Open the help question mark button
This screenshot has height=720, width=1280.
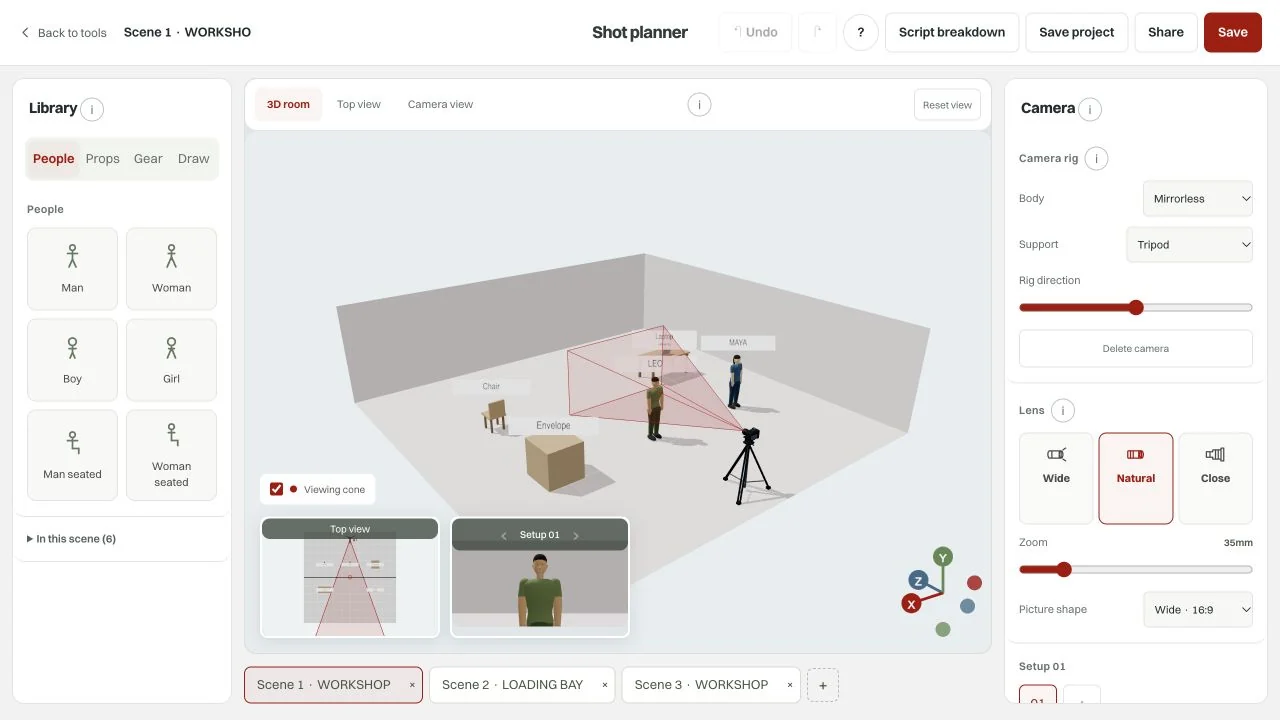pos(861,32)
